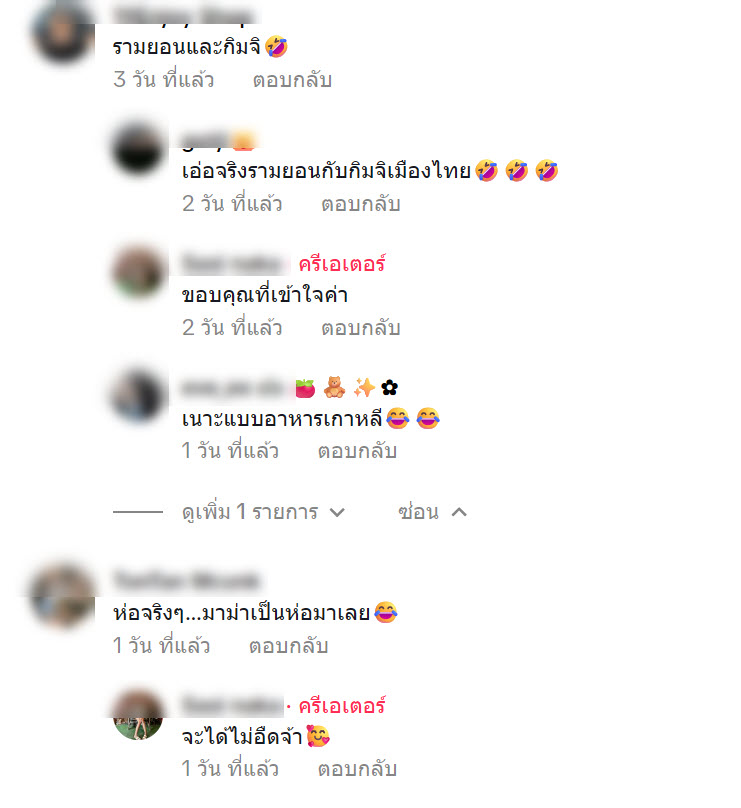The width and height of the screenshot is (741, 808).
Task: Reply to creator's ขอบคุณที่เข้าใจค่า comment
Action: tap(361, 328)
